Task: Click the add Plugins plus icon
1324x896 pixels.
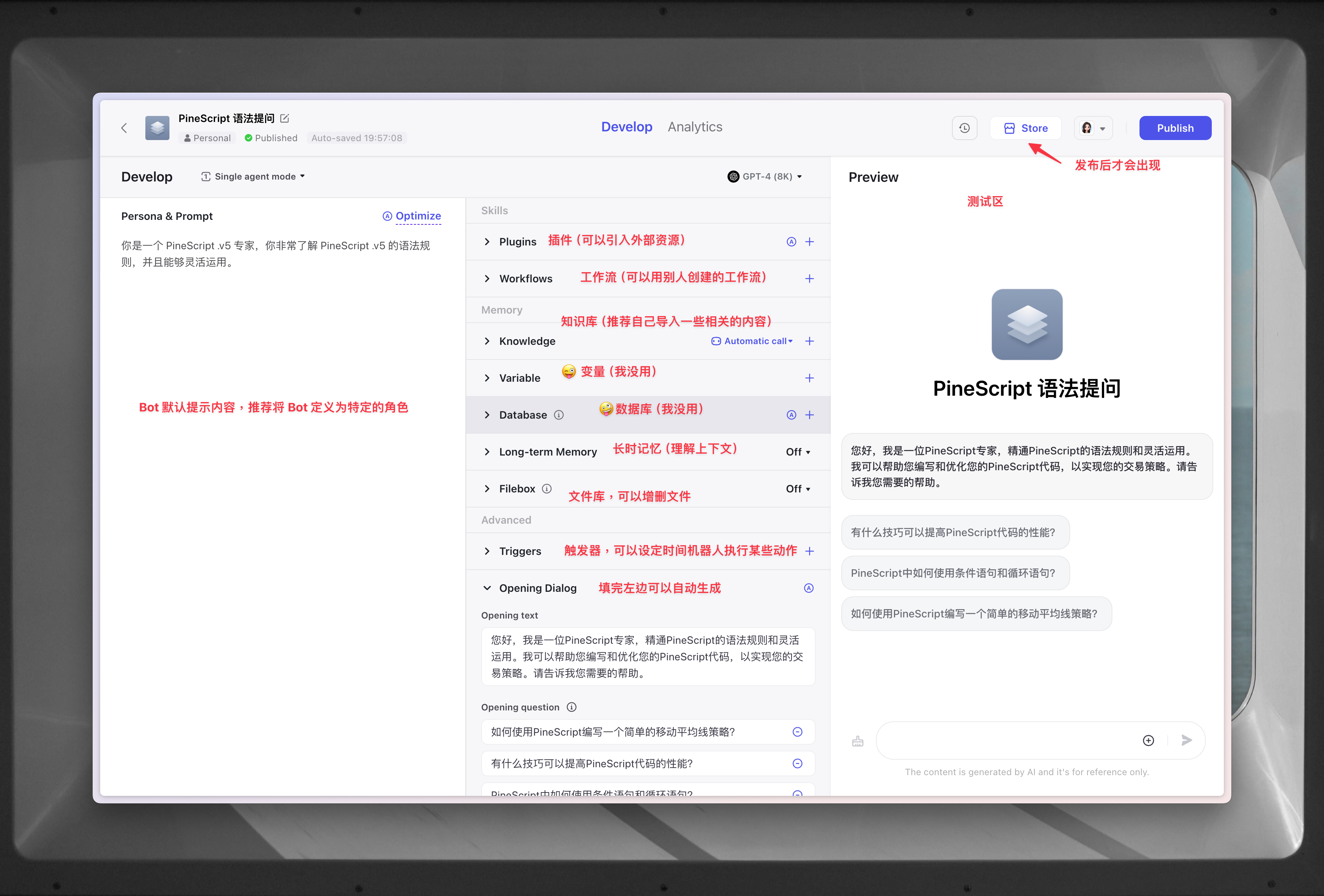Action: 810,242
